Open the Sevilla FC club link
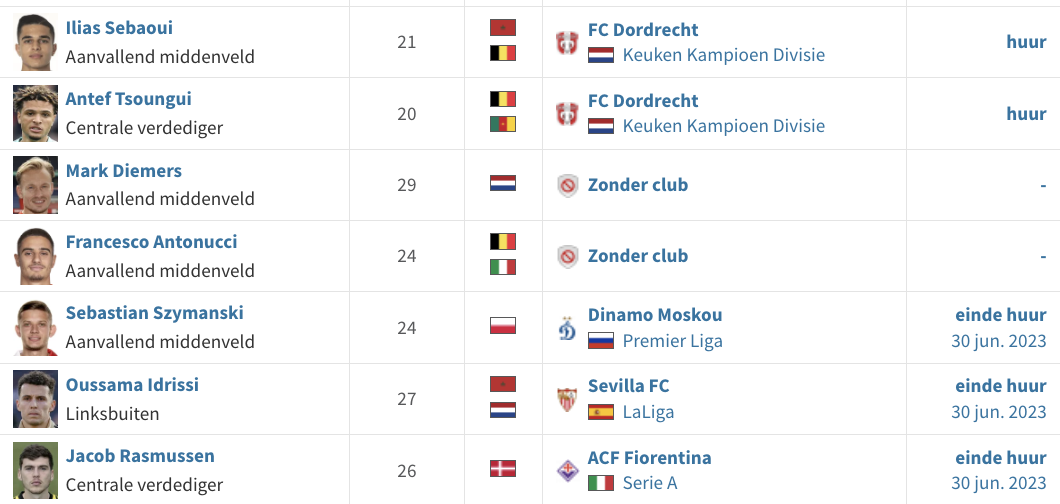1060x504 pixels. pos(628,386)
